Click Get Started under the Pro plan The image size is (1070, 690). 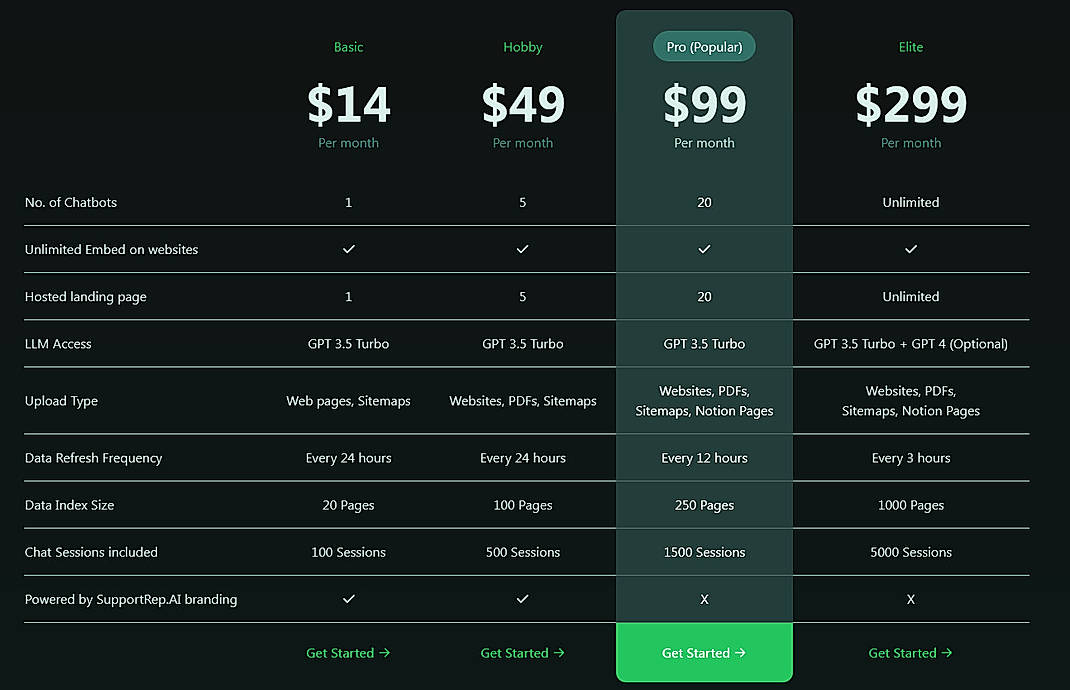[704, 652]
